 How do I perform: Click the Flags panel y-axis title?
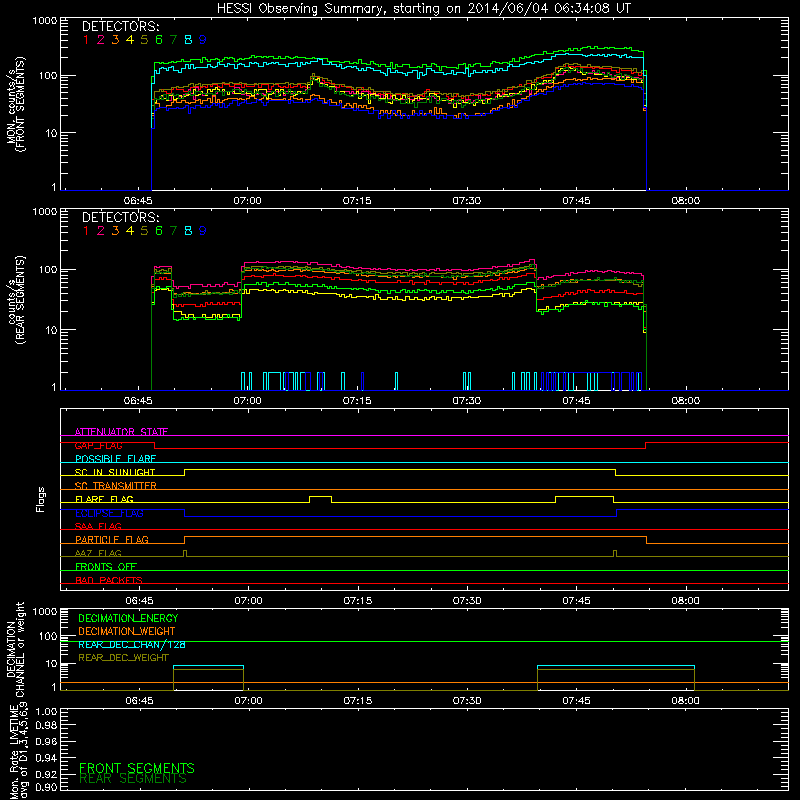point(41,499)
